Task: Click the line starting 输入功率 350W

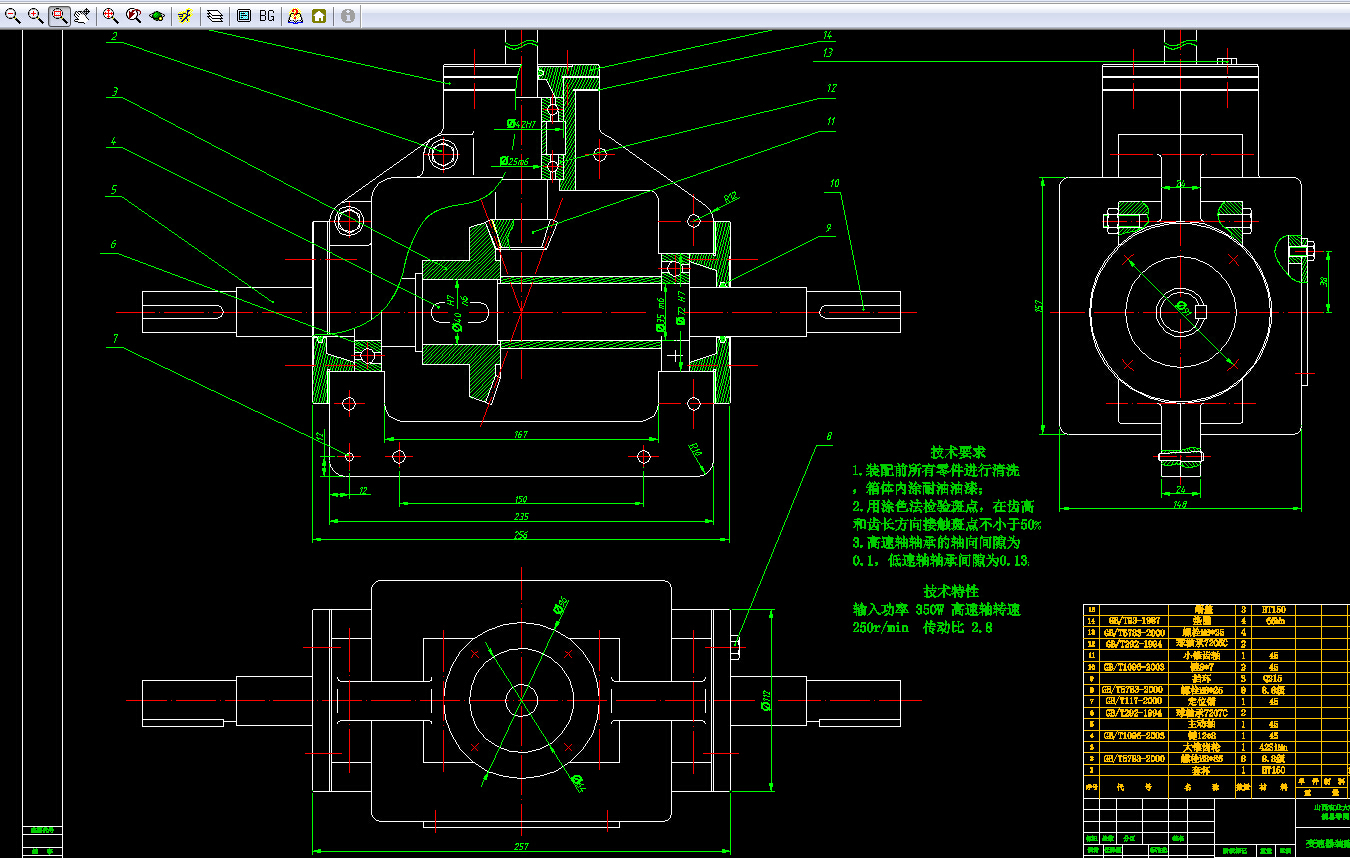Action: tap(937, 609)
